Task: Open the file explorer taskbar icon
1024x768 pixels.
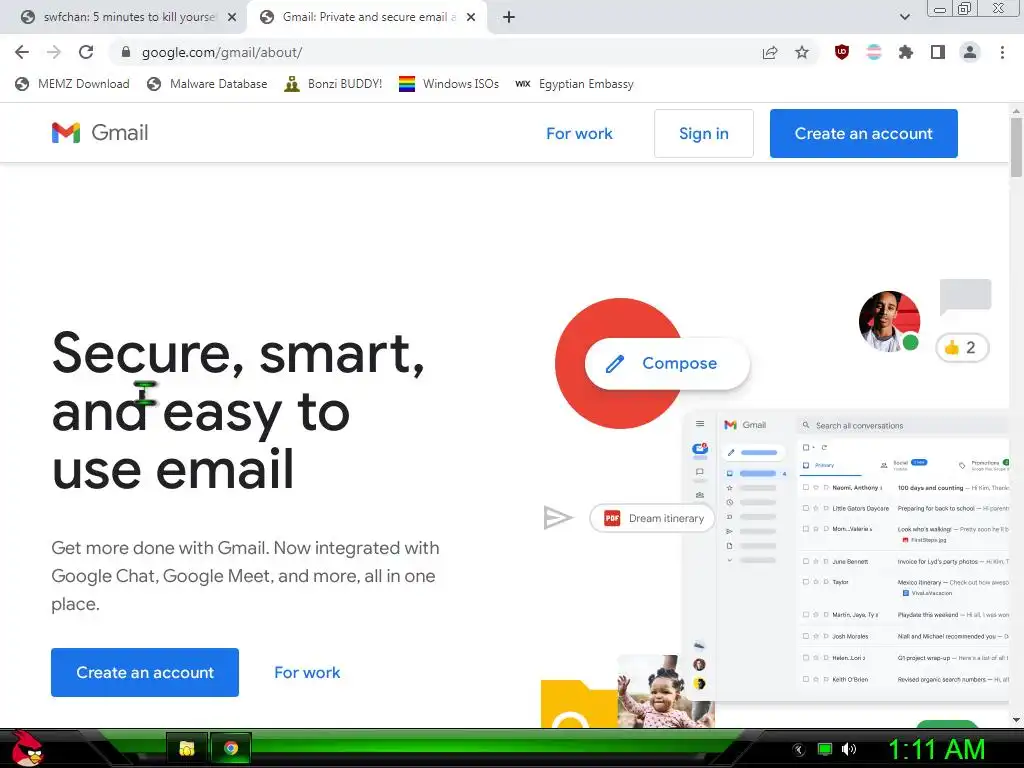Action: pos(187,748)
